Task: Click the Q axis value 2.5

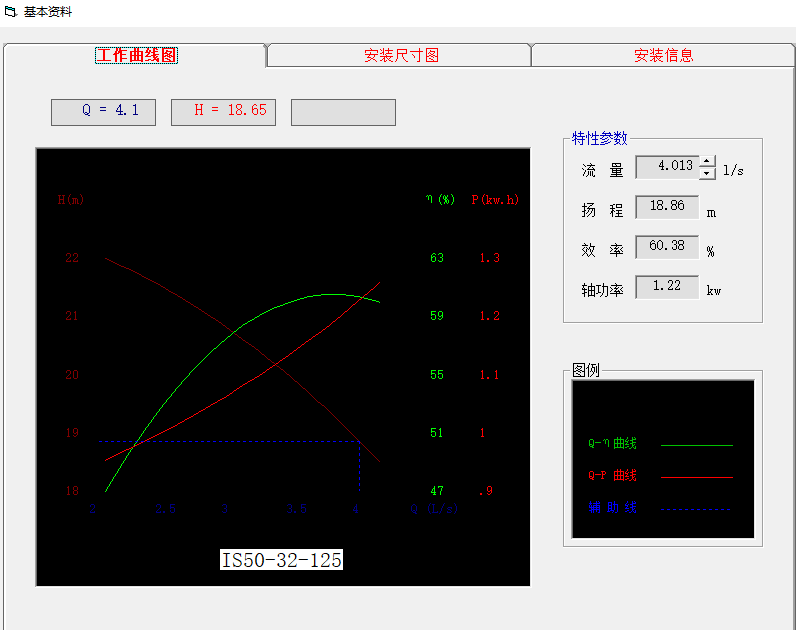Action: tap(165, 508)
